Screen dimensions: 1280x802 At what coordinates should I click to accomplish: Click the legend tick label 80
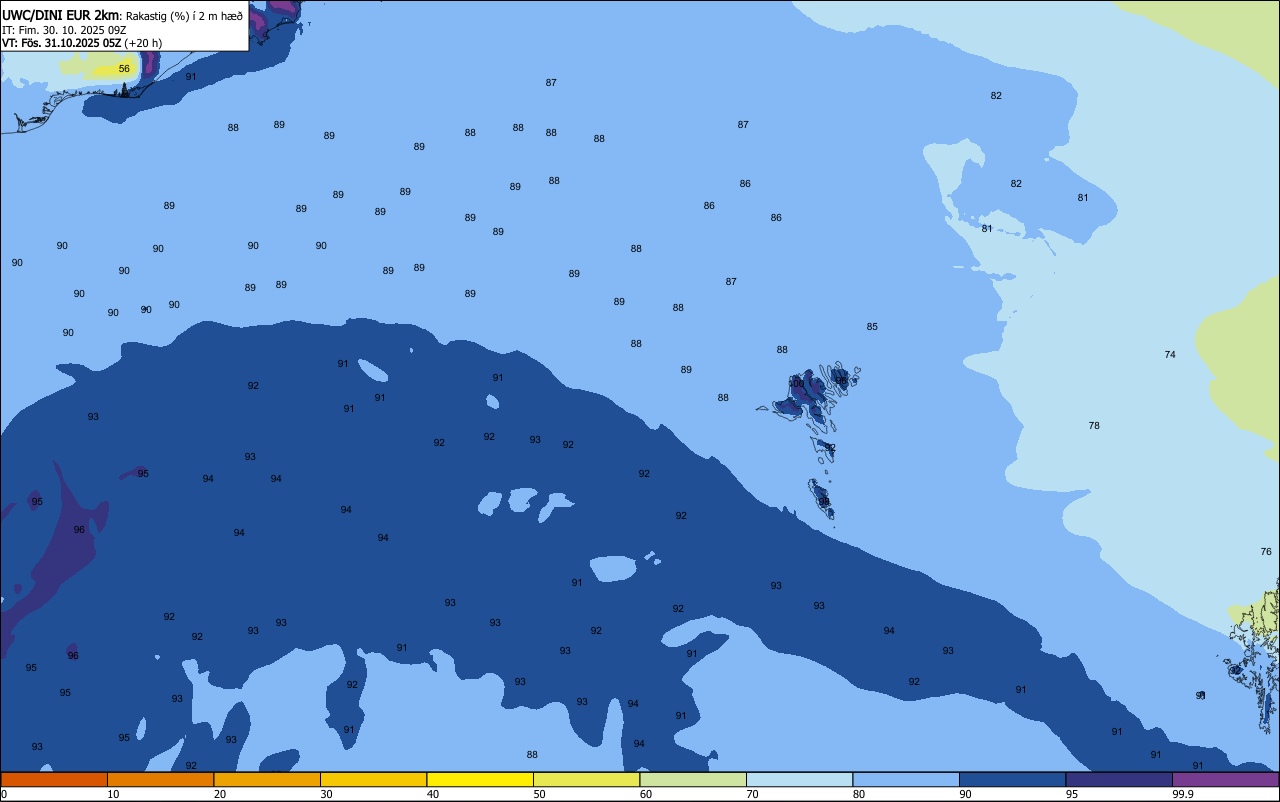pos(858,794)
